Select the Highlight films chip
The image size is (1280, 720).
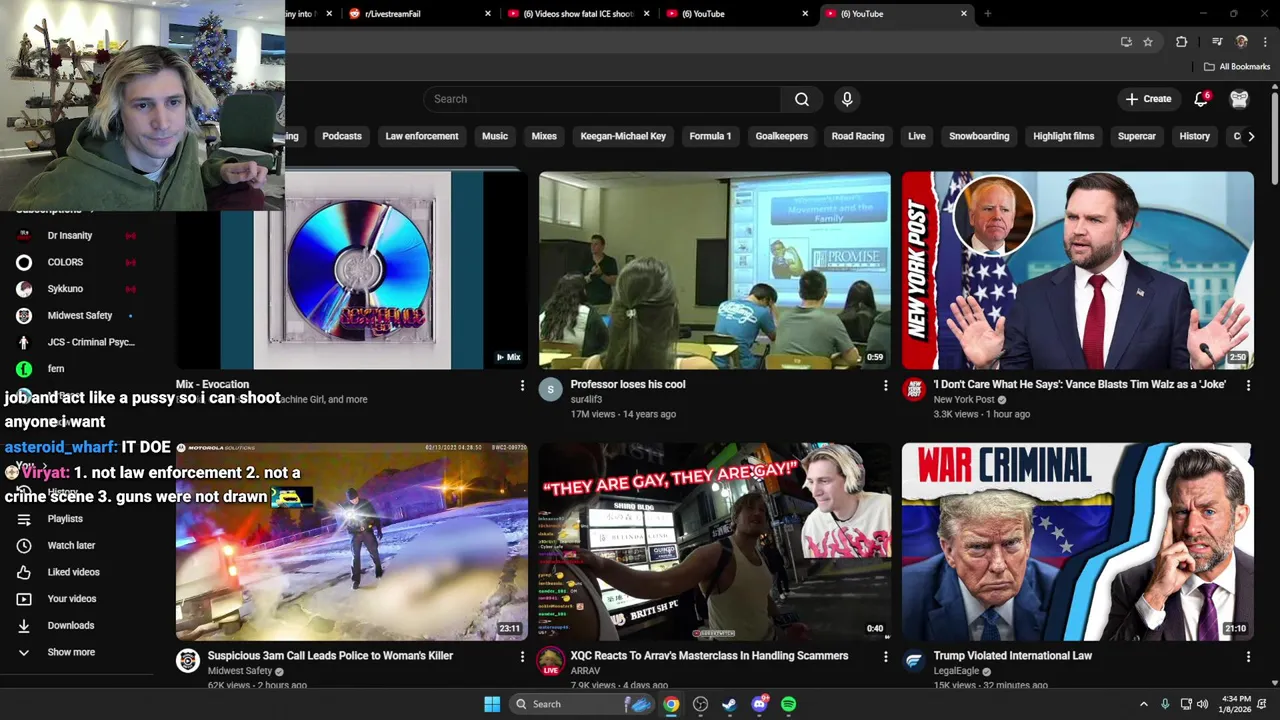tap(1063, 136)
